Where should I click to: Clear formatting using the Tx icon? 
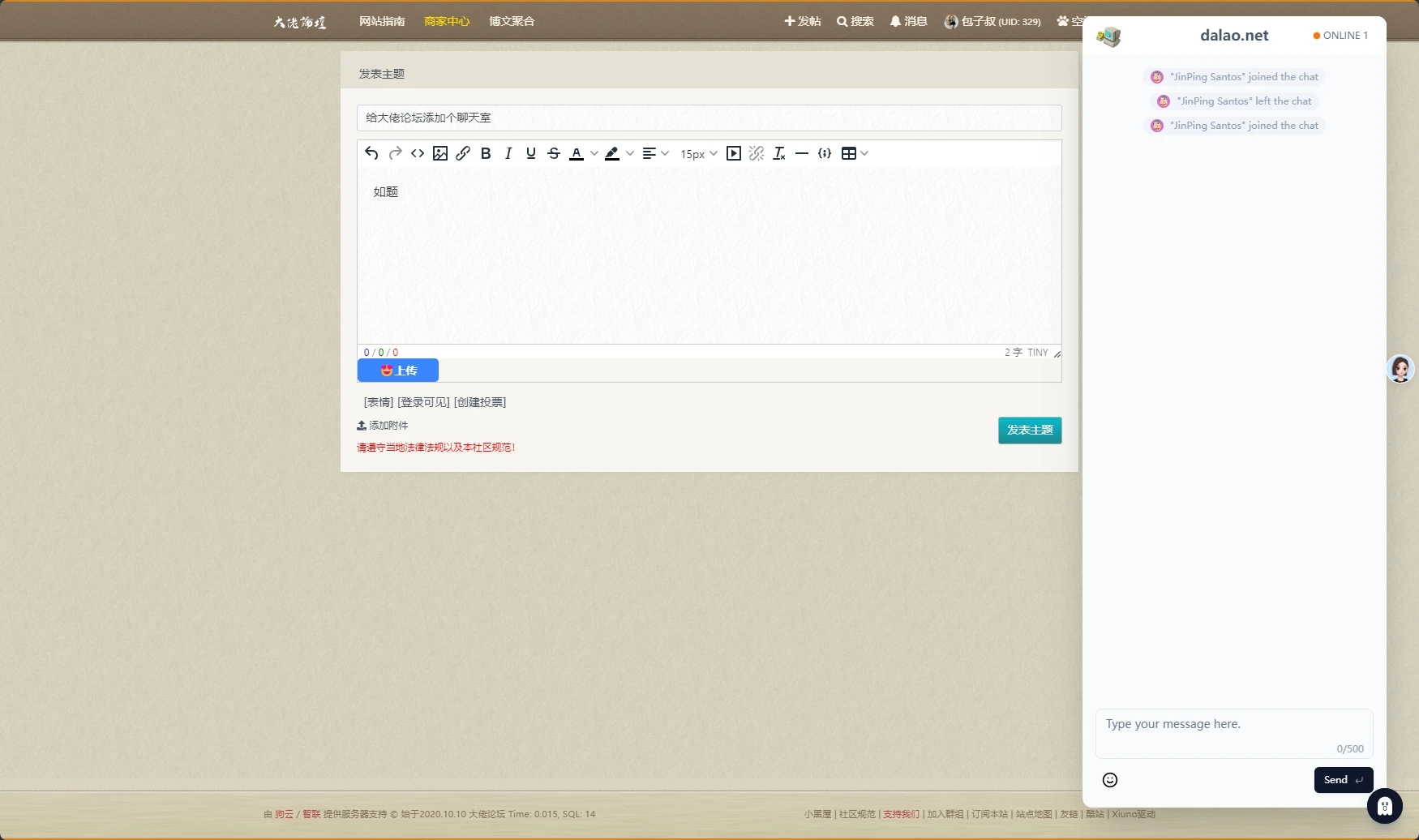click(x=779, y=153)
